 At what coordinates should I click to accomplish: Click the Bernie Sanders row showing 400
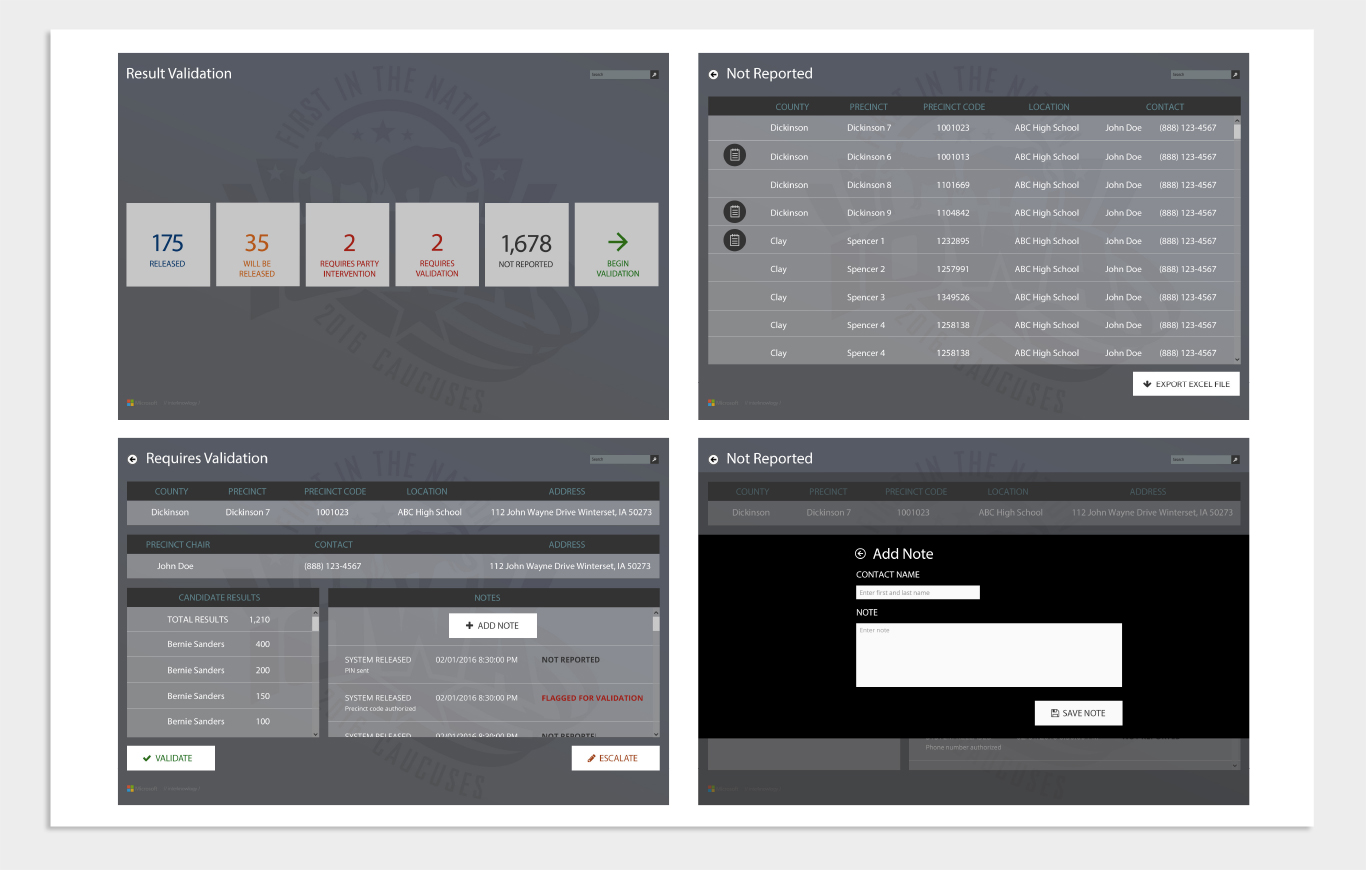(x=219, y=645)
